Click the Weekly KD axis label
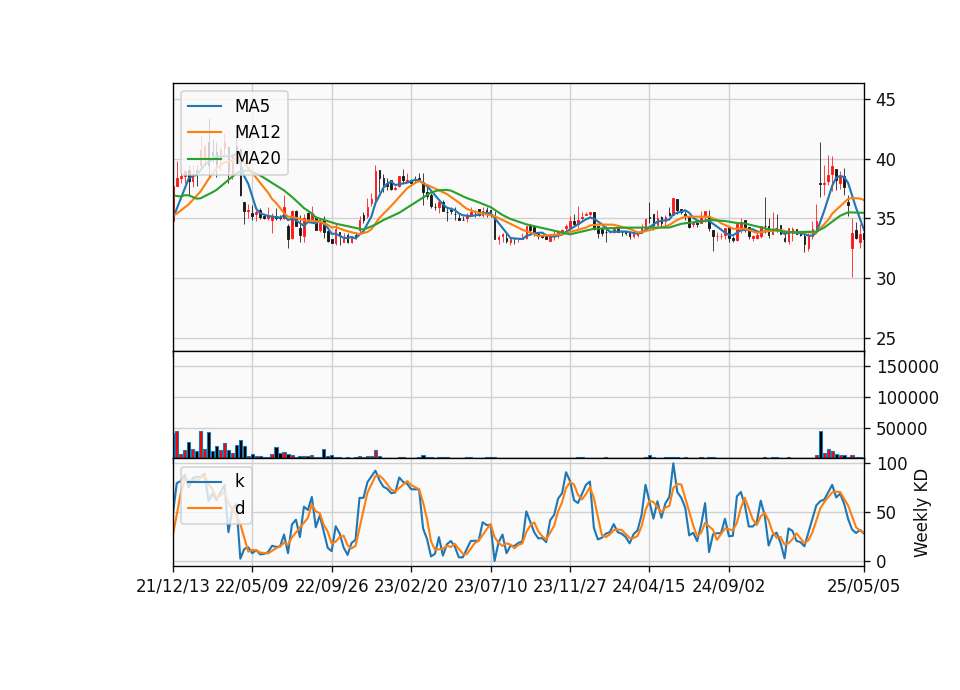The height and width of the screenshot is (690, 960). coord(921,513)
